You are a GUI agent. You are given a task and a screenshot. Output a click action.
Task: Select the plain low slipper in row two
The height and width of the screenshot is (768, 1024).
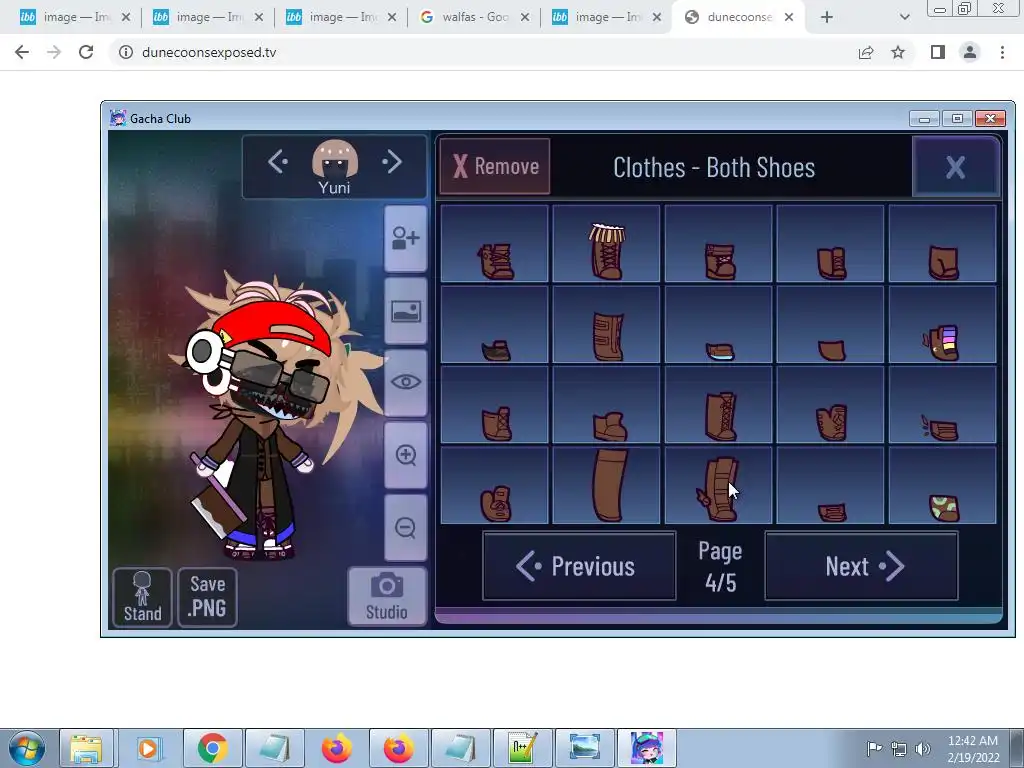coord(830,325)
